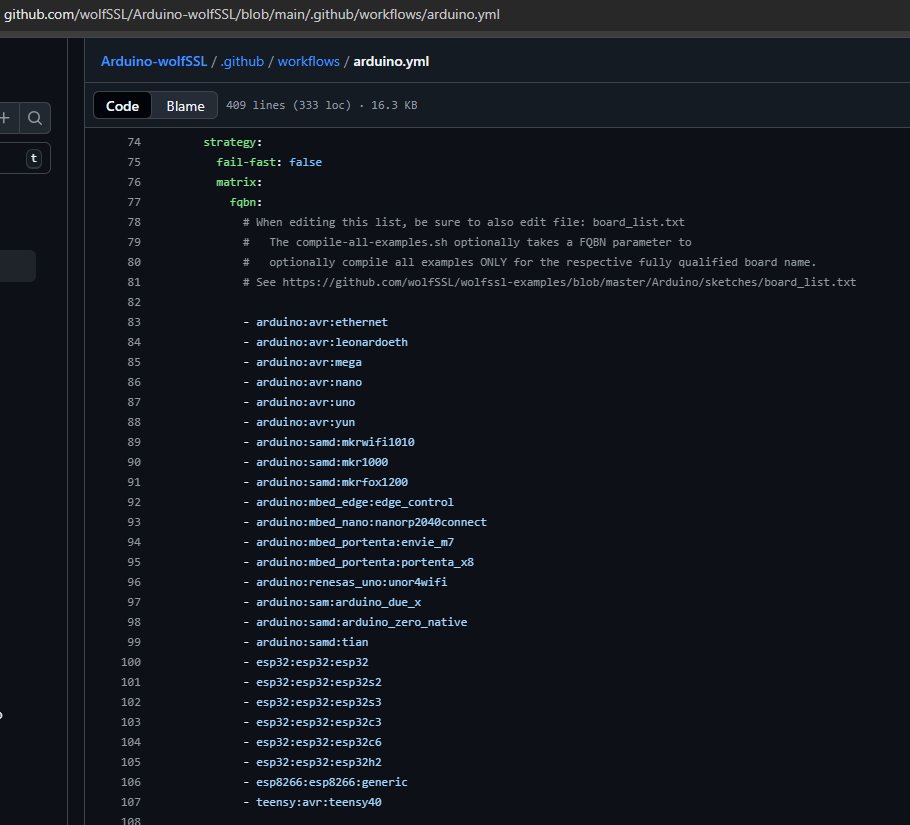The image size is (910, 825).
Task: Click the arduino:samd:mkrwifi1010 entry
Action: pos(335,442)
